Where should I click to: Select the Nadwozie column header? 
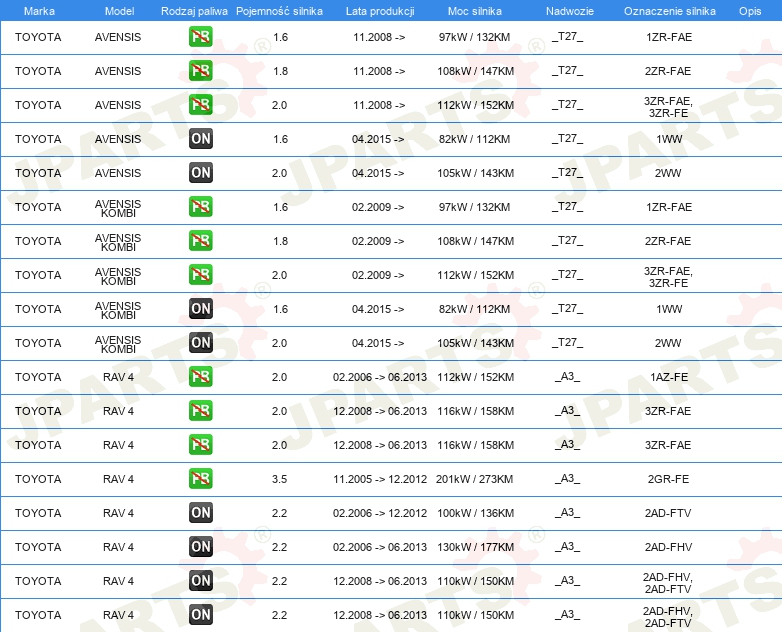(x=570, y=11)
